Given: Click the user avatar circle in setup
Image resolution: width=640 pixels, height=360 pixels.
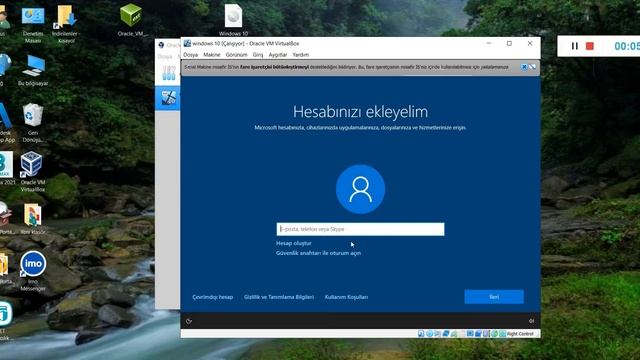Looking at the screenshot, I should pyautogui.click(x=360, y=189).
